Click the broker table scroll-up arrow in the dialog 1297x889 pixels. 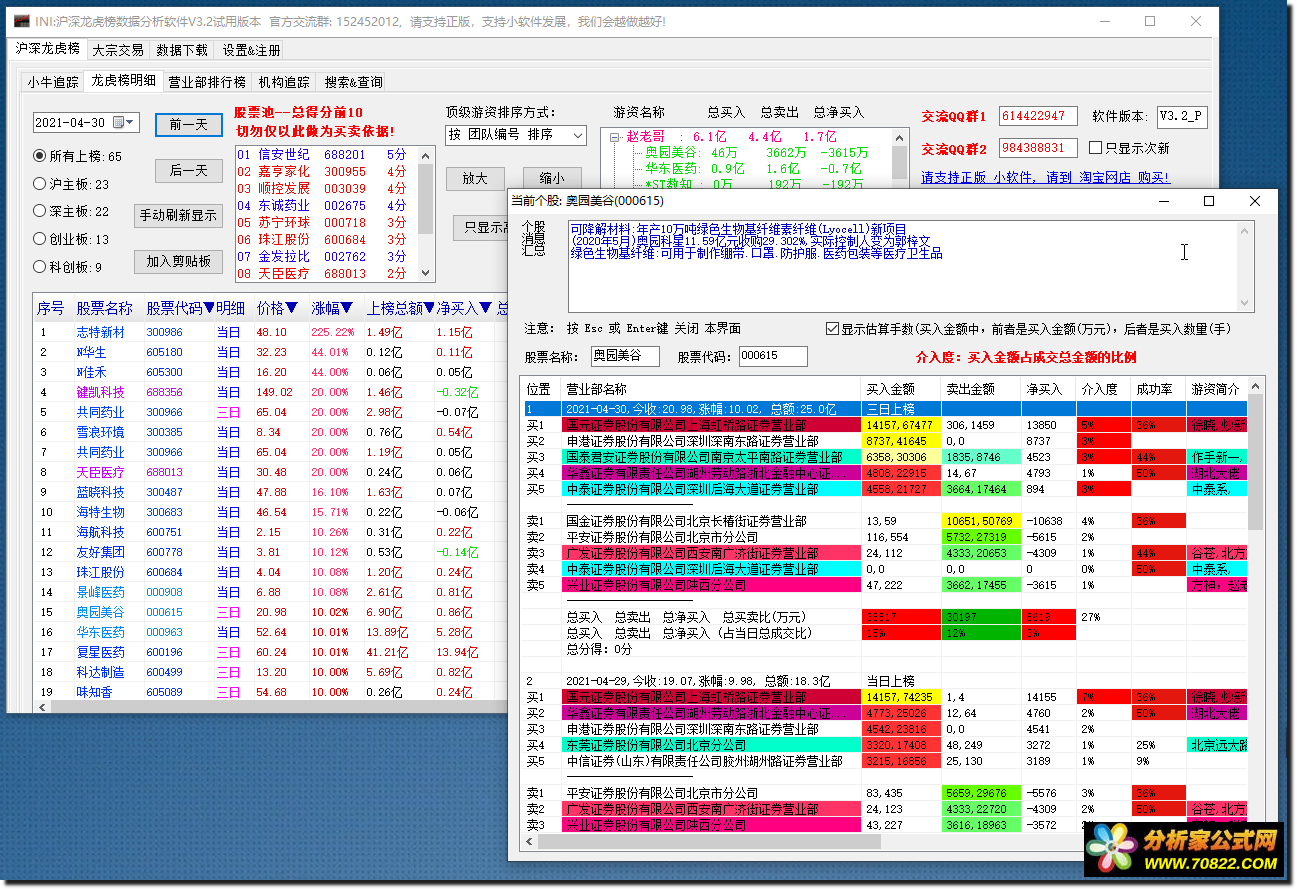pyautogui.click(x=1255, y=388)
